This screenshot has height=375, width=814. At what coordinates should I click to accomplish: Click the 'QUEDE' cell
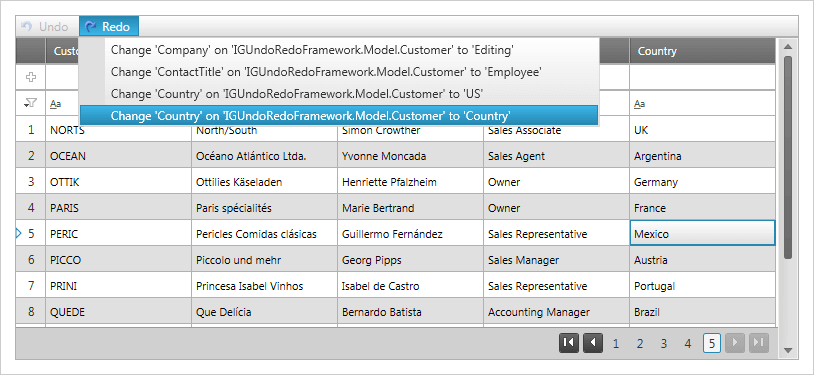click(x=118, y=312)
